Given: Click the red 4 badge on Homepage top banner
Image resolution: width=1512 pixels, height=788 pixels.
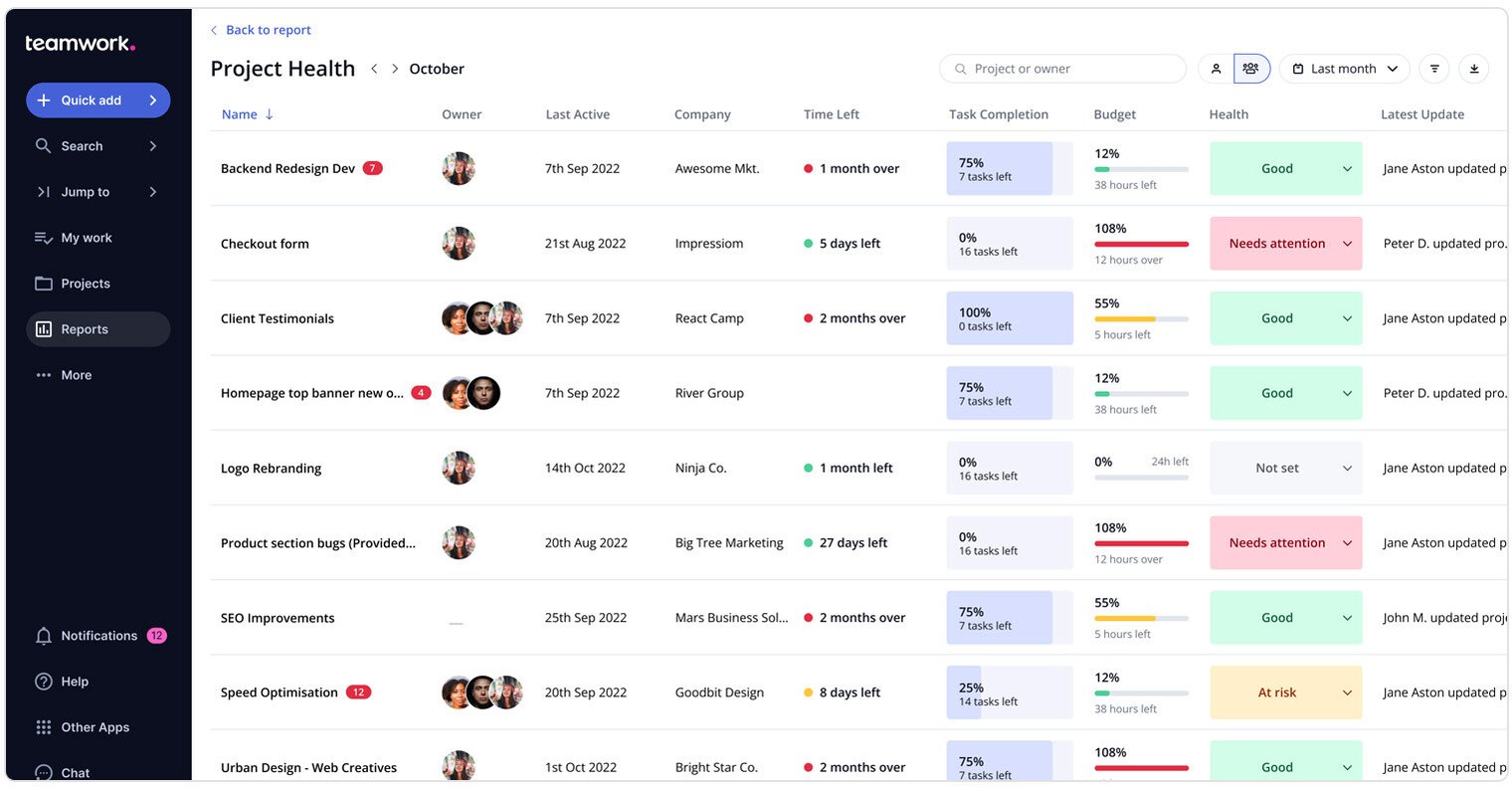Looking at the screenshot, I should [x=421, y=393].
